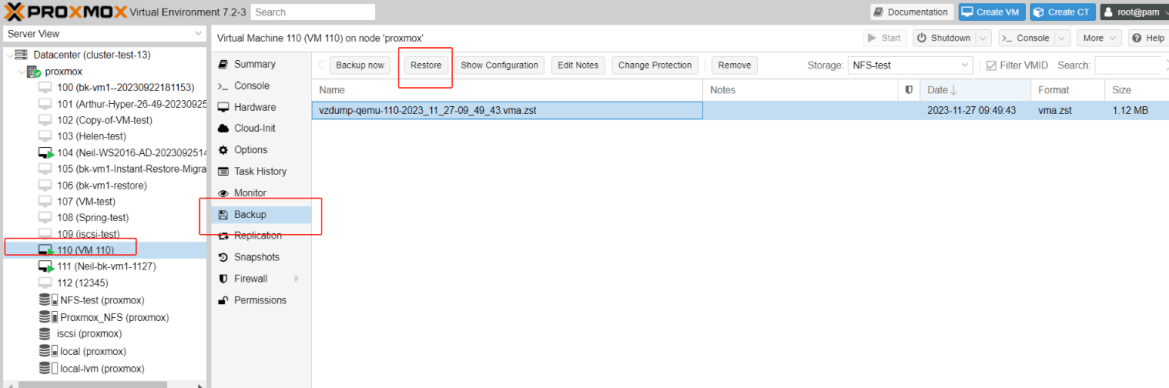
Task: Click the Backup floppy disk icon
Action: (223, 215)
